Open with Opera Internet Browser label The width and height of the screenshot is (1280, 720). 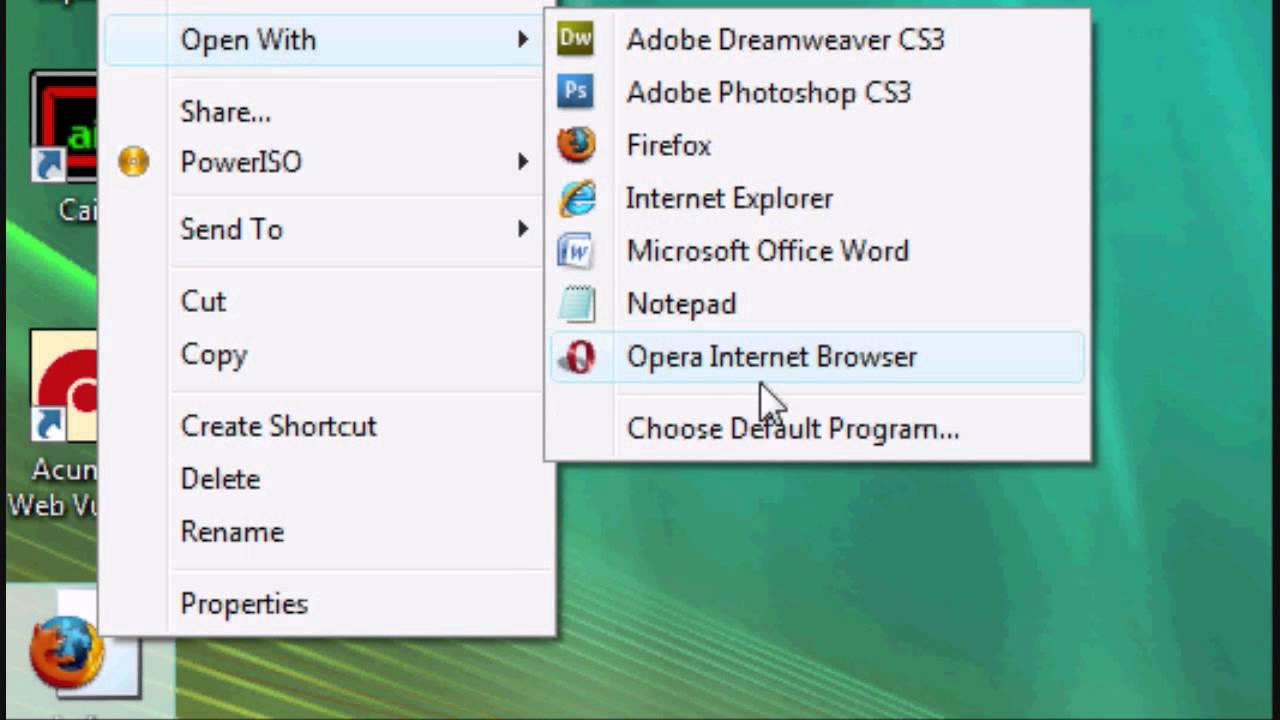771,357
